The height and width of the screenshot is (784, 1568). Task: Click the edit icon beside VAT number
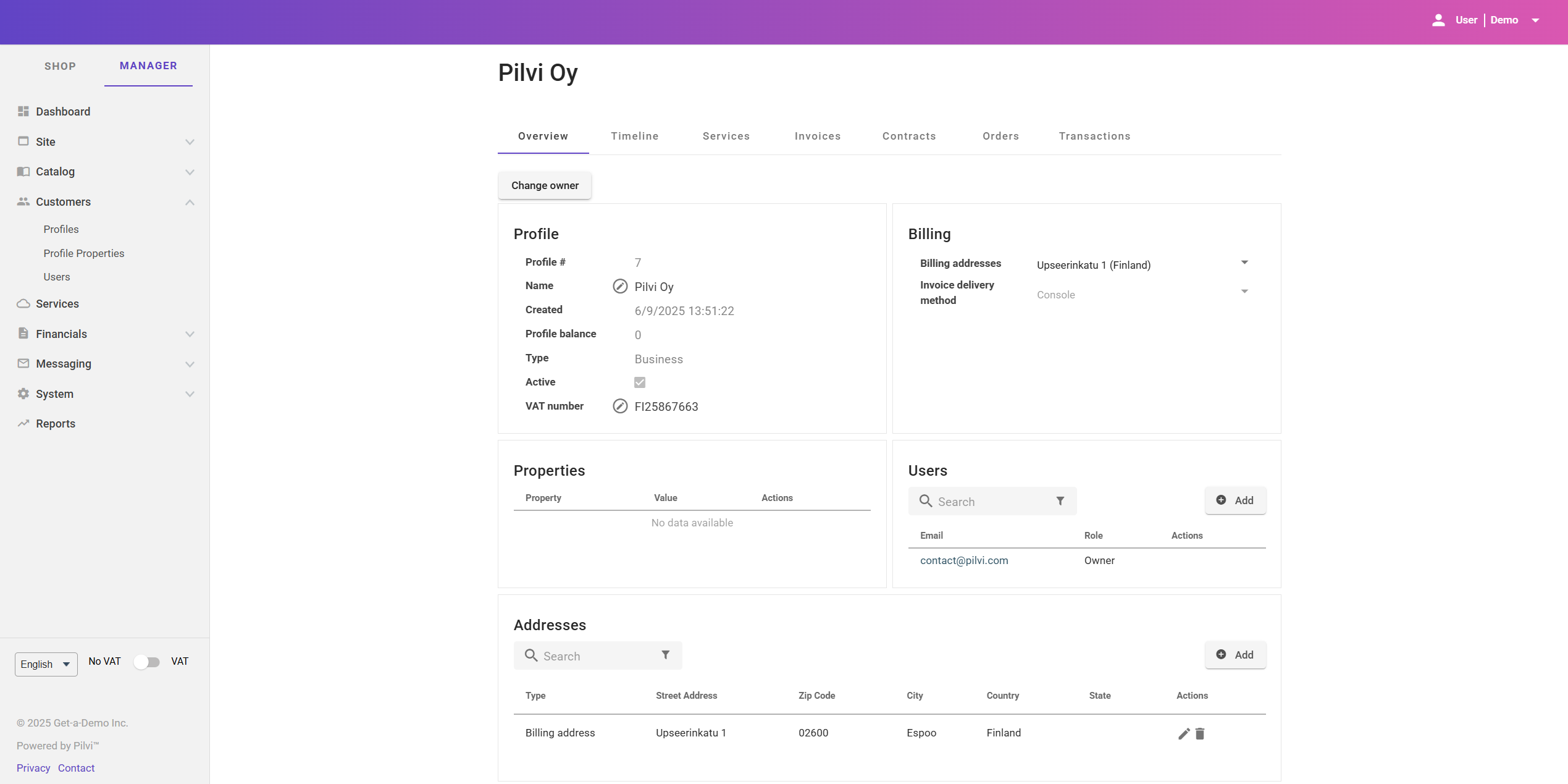pyautogui.click(x=620, y=406)
